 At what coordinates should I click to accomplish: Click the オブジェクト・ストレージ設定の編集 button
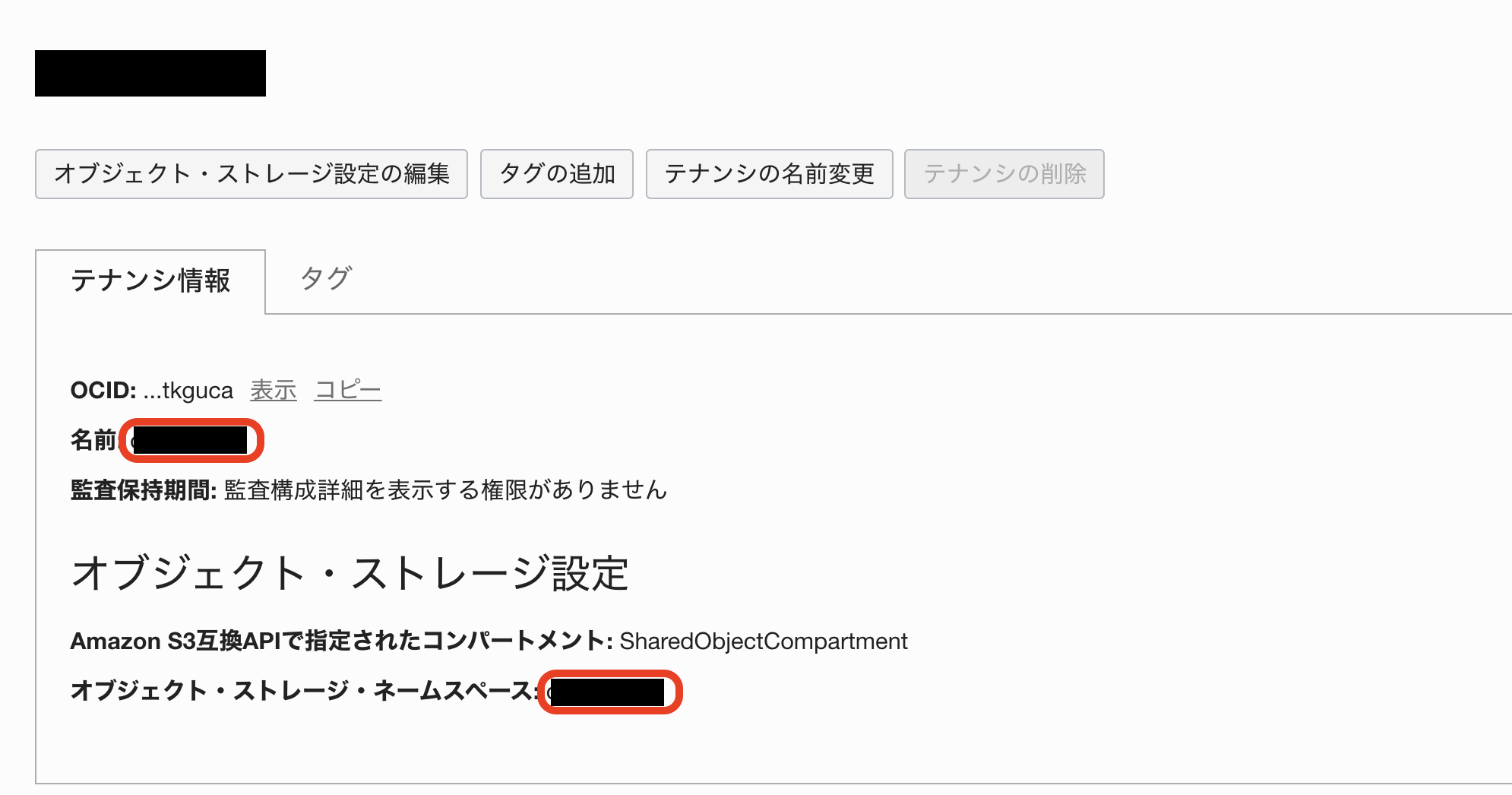pos(251,174)
